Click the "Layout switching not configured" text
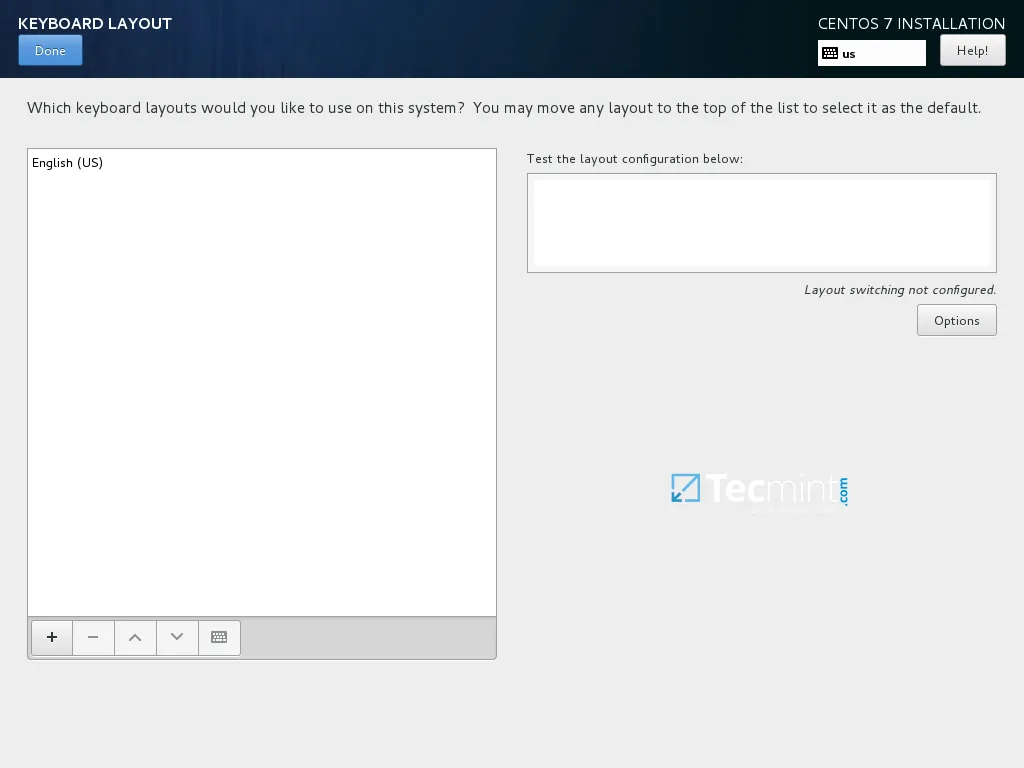This screenshot has width=1024, height=768. 899,290
